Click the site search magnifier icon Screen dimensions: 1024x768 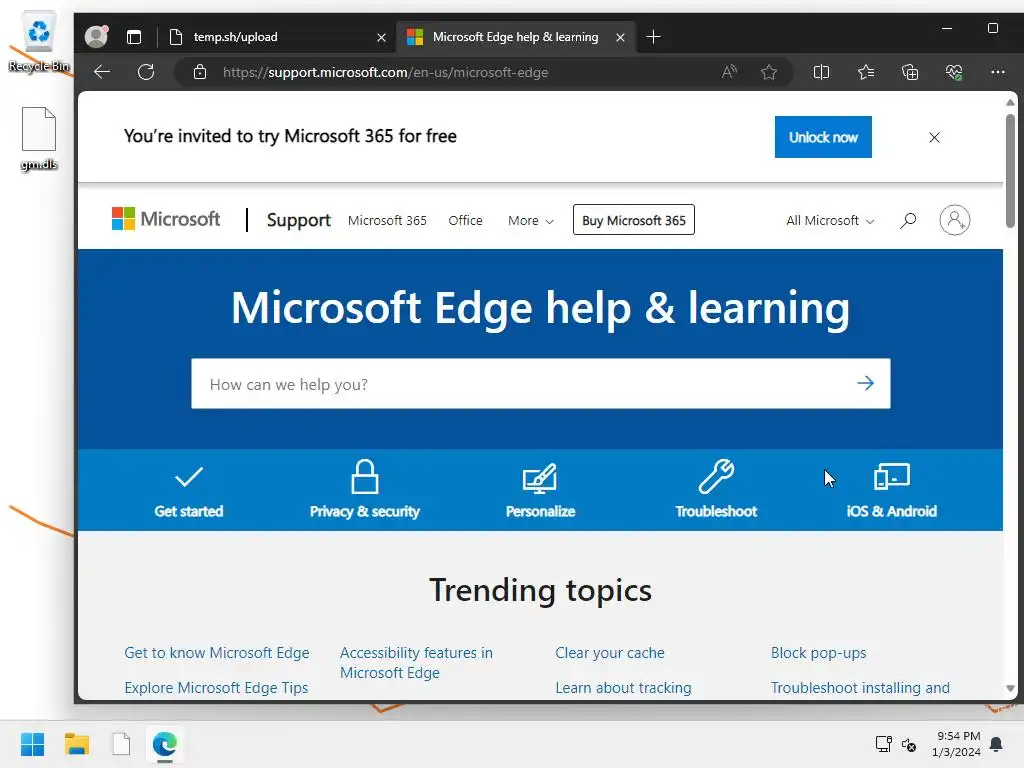908,221
